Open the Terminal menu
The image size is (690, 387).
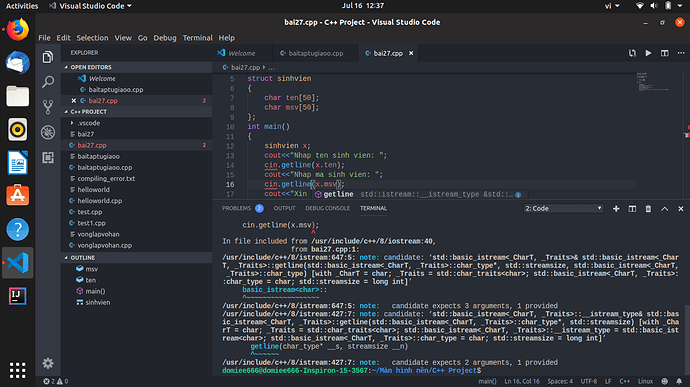197,38
